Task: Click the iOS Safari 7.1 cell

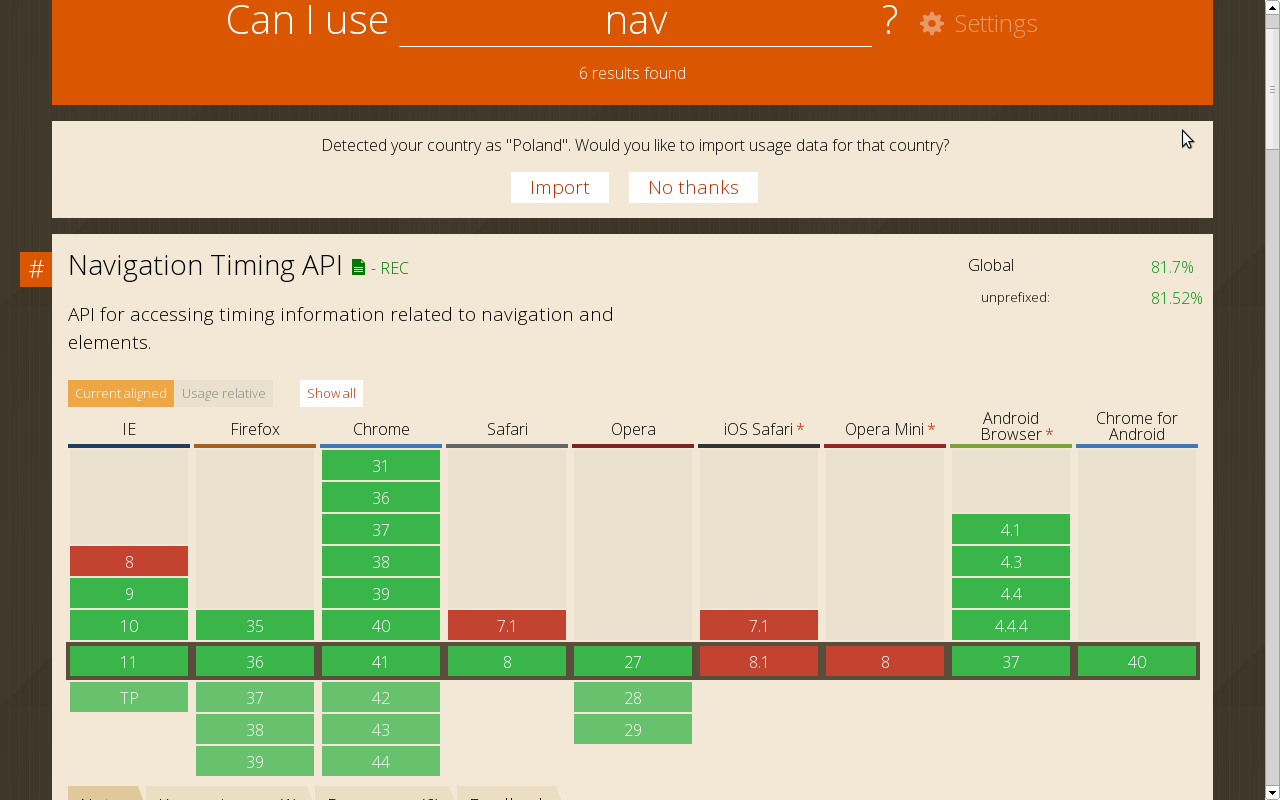Action: [759, 625]
